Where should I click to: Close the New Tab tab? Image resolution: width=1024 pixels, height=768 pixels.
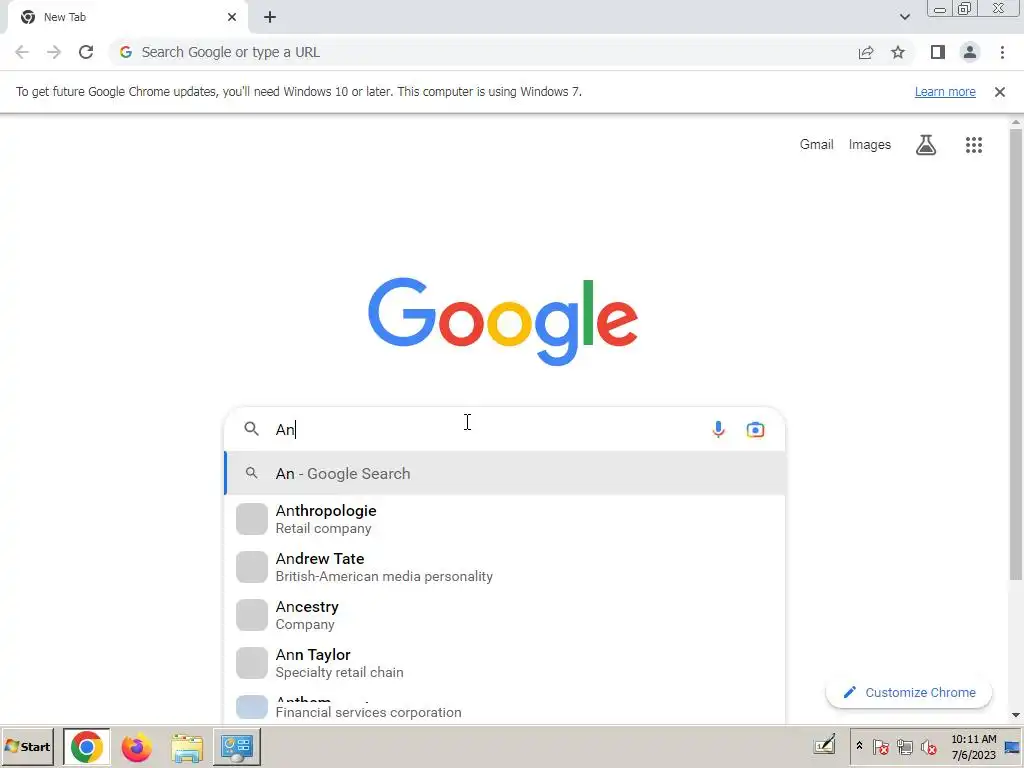tap(232, 17)
